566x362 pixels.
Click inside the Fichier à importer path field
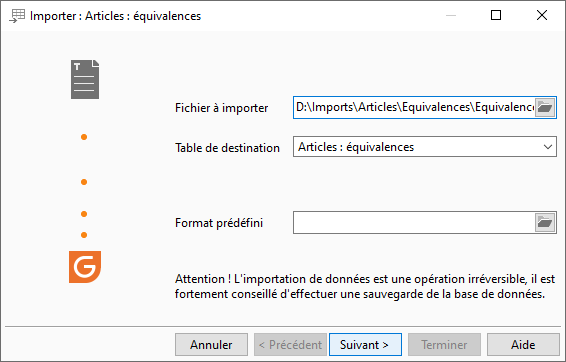tap(414, 107)
